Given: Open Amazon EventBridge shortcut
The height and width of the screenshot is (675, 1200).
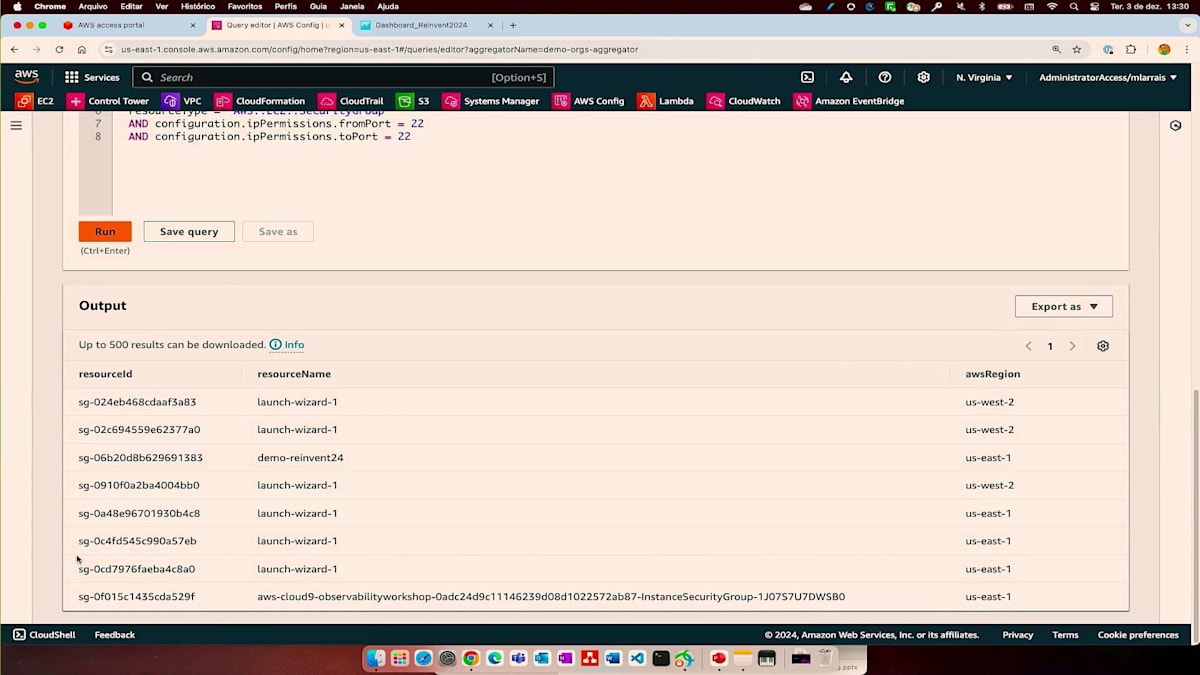Looking at the screenshot, I should pyautogui.click(x=849, y=101).
